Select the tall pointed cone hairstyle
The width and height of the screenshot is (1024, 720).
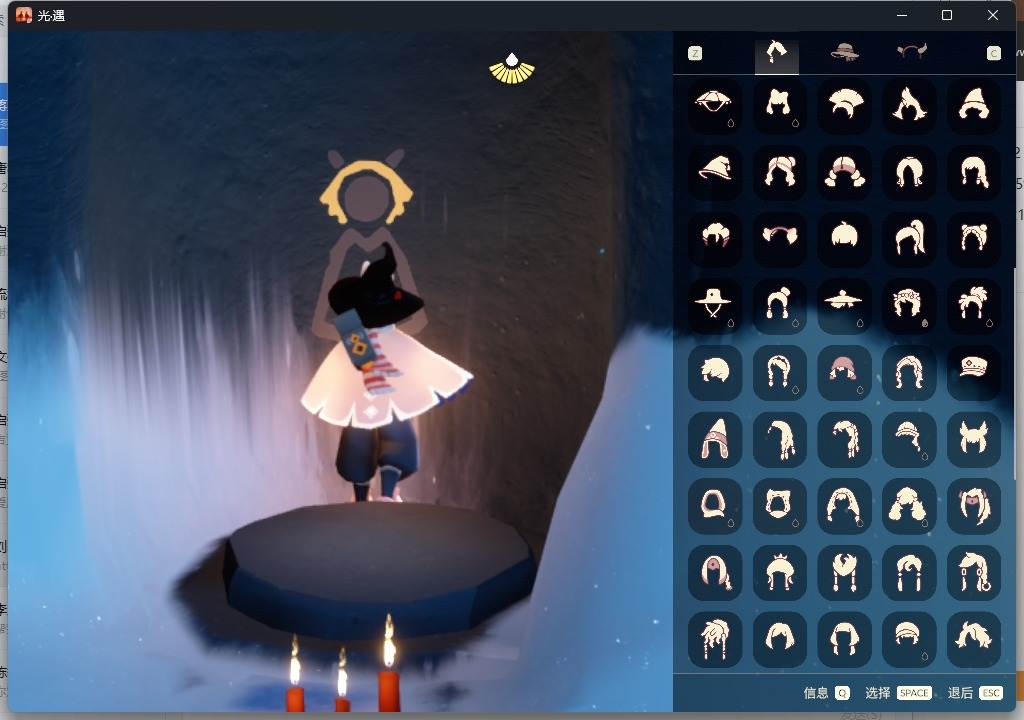[x=974, y=106]
